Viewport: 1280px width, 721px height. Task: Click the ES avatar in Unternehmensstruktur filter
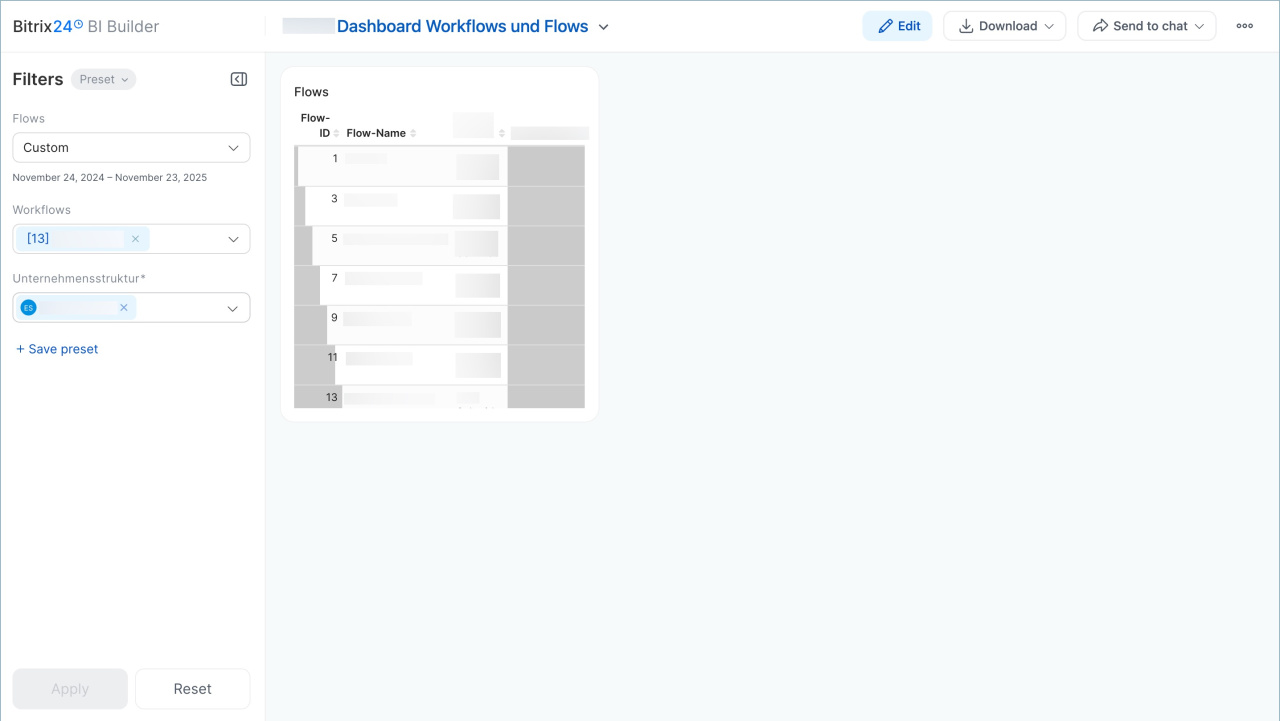point(28,308)
